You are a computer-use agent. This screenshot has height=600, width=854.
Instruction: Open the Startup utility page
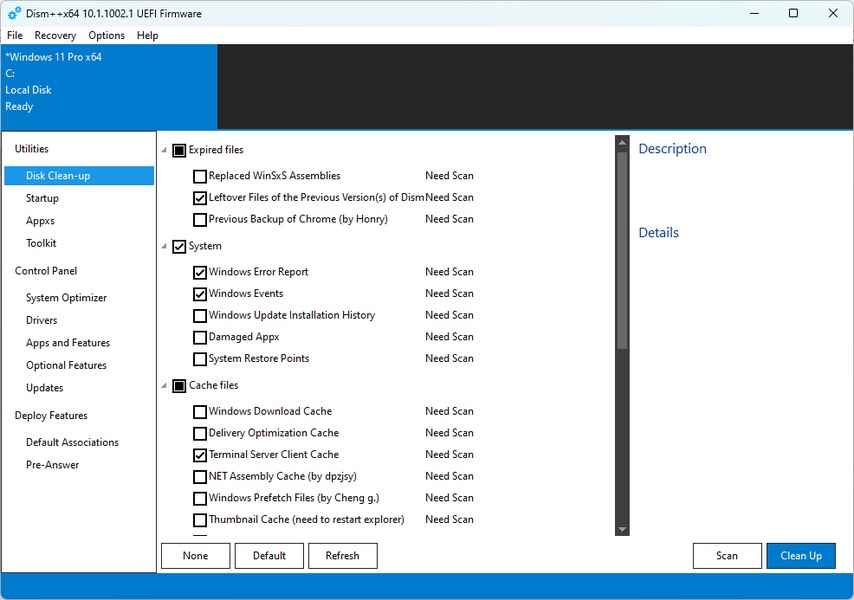point(42,198)
